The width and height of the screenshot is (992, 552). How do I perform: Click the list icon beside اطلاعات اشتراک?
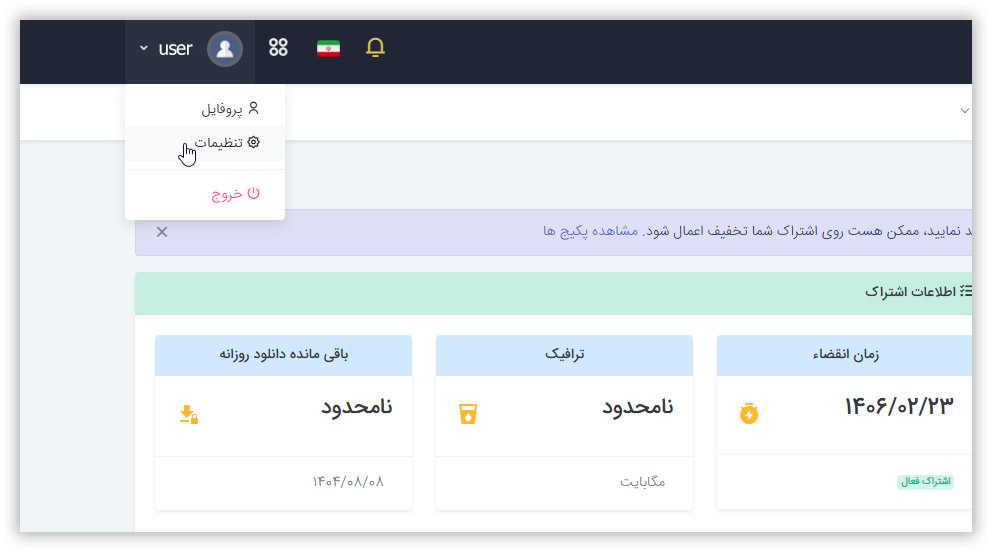[965, 292]
